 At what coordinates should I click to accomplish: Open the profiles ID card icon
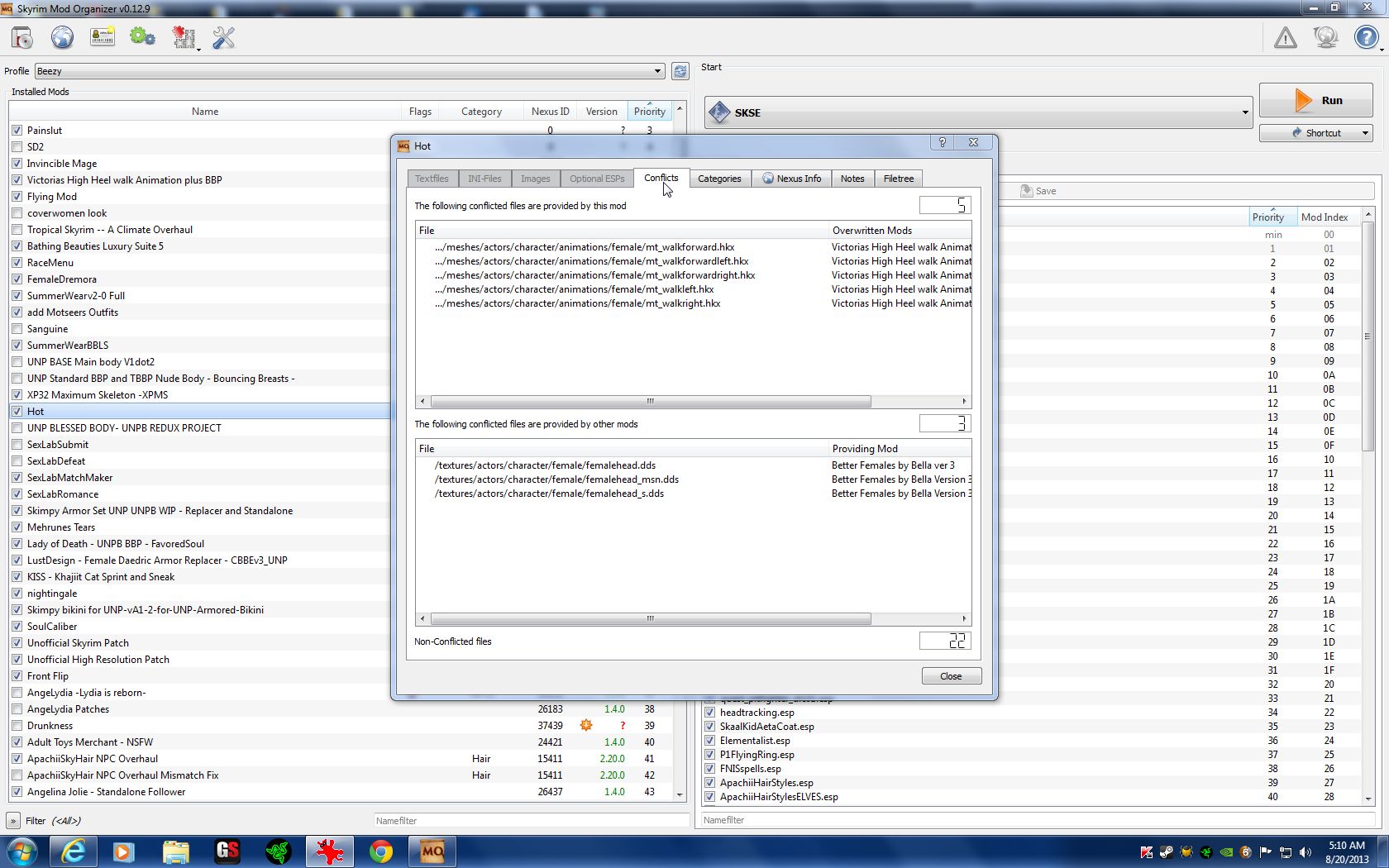(x=103, y=38)
